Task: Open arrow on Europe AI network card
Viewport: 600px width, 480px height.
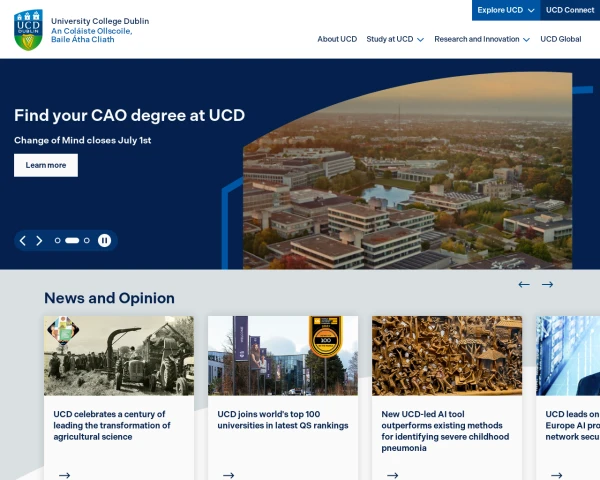Action: coord(557,475)
